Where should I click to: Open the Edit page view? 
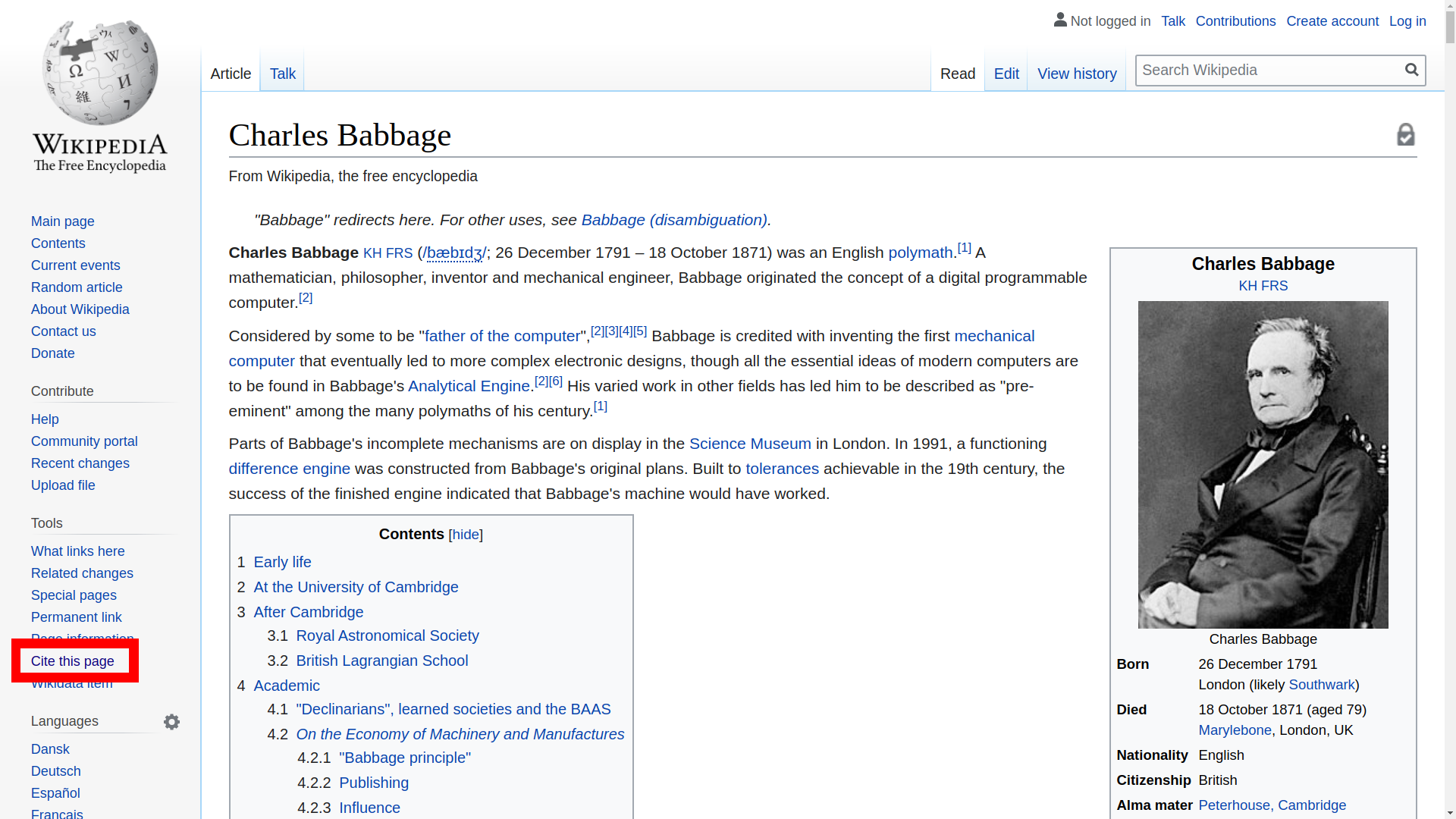[1006, 74]
